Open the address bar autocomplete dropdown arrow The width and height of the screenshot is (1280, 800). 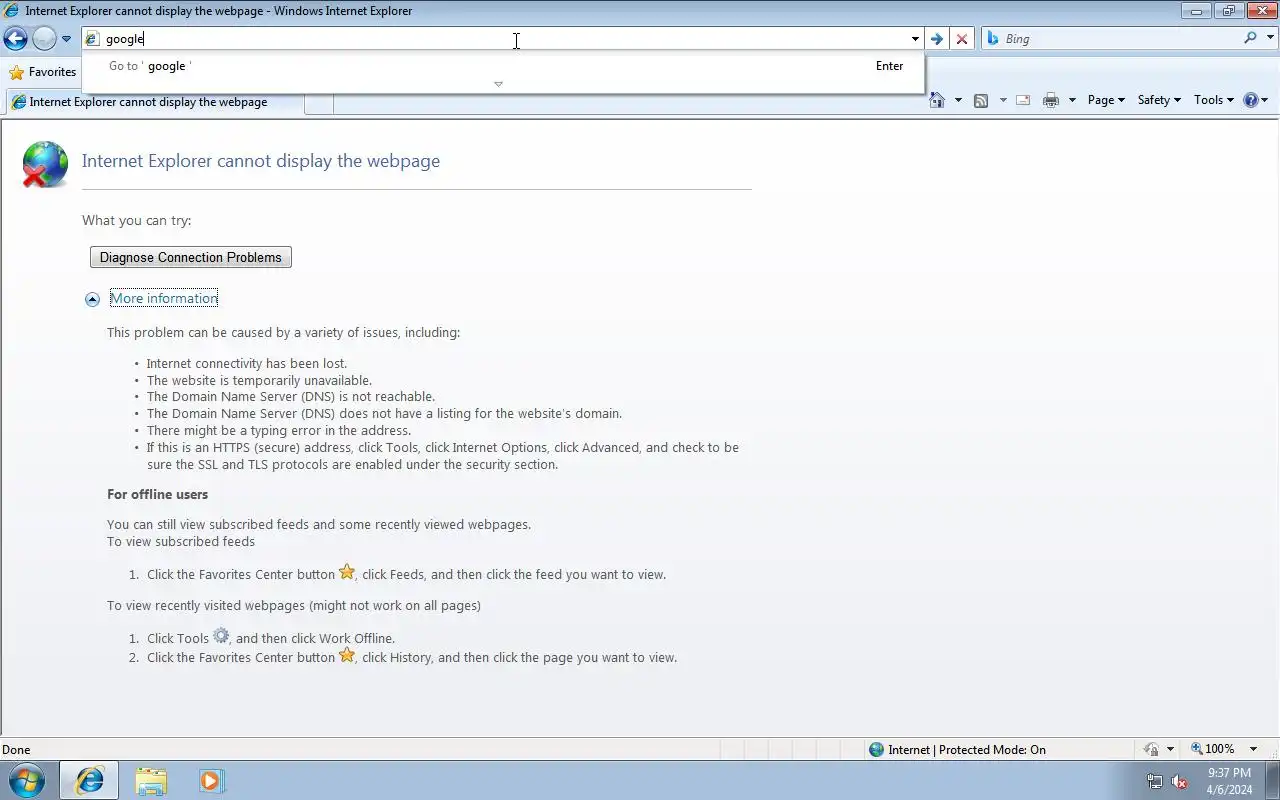pyautogui.click(x=914, y=39)
